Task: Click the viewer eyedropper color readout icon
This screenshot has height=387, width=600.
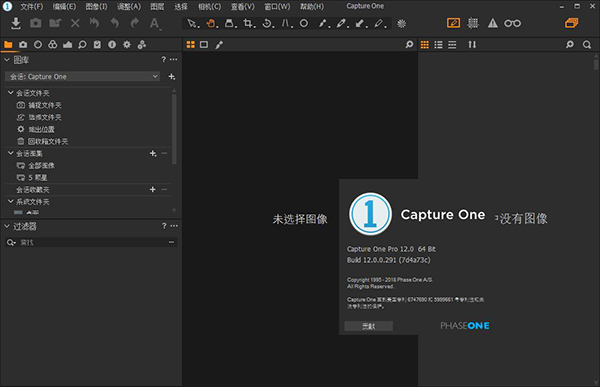Action: tap(219, 45)
